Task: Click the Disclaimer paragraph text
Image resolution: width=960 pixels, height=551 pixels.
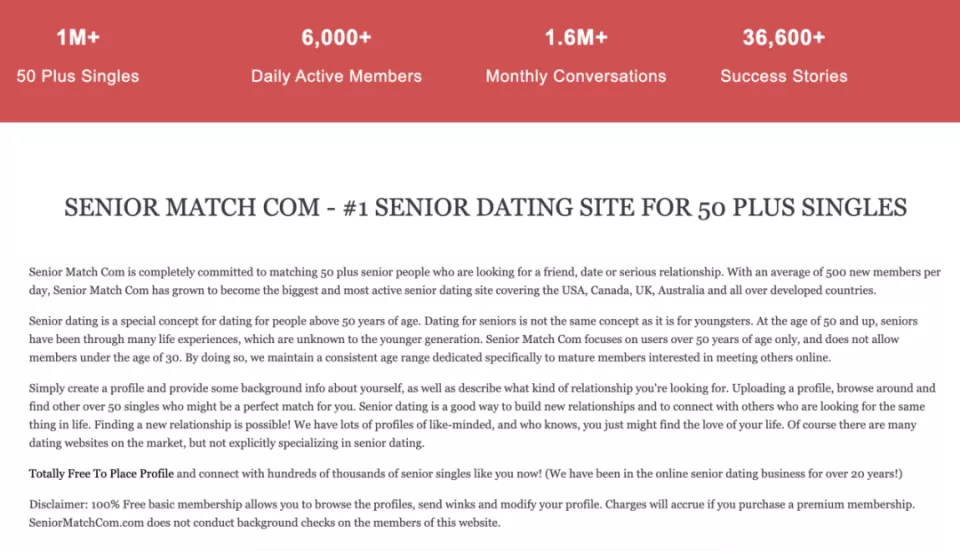Action: point(471,514)
